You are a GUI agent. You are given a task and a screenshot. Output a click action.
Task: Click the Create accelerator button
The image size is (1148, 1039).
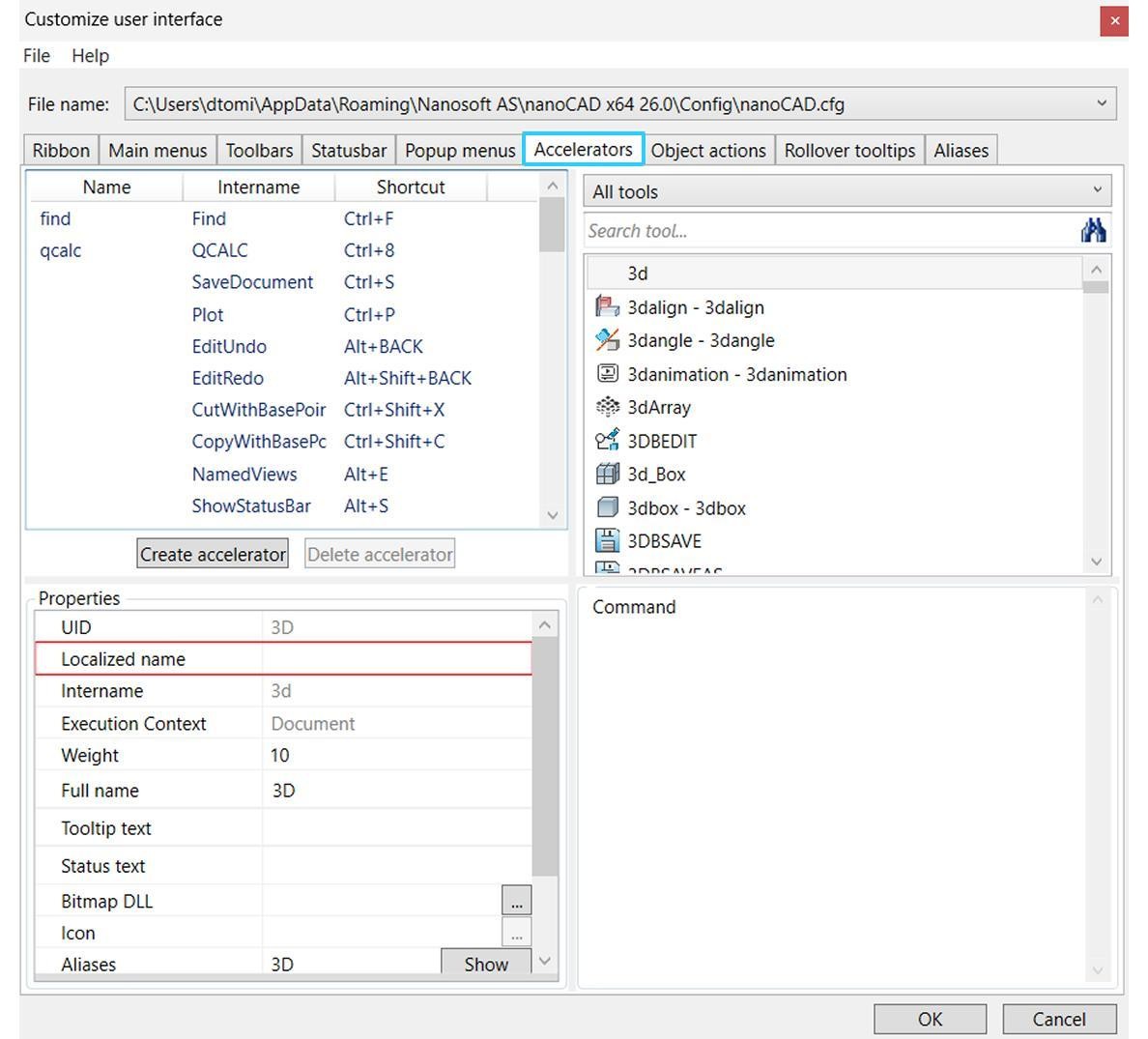[x=213, y=554]
